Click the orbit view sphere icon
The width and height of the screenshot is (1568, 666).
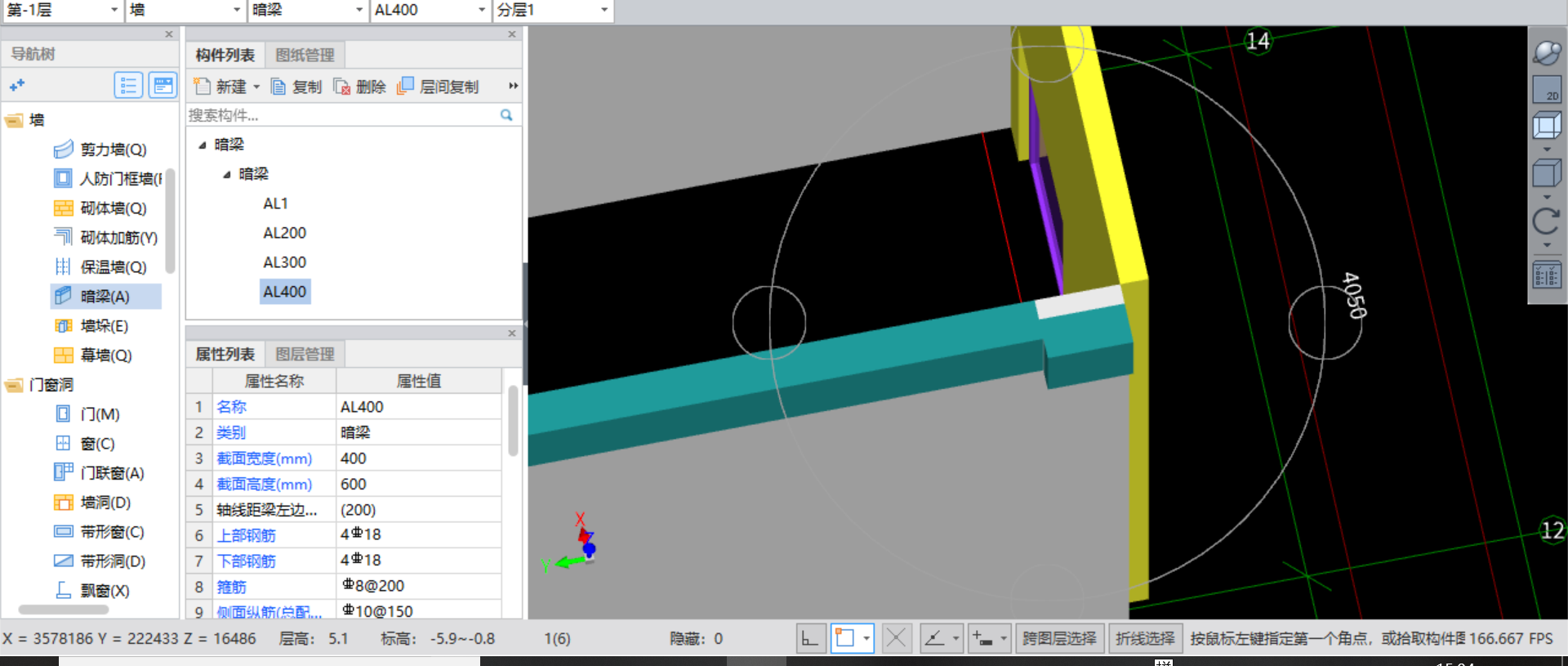point(1547,53)
